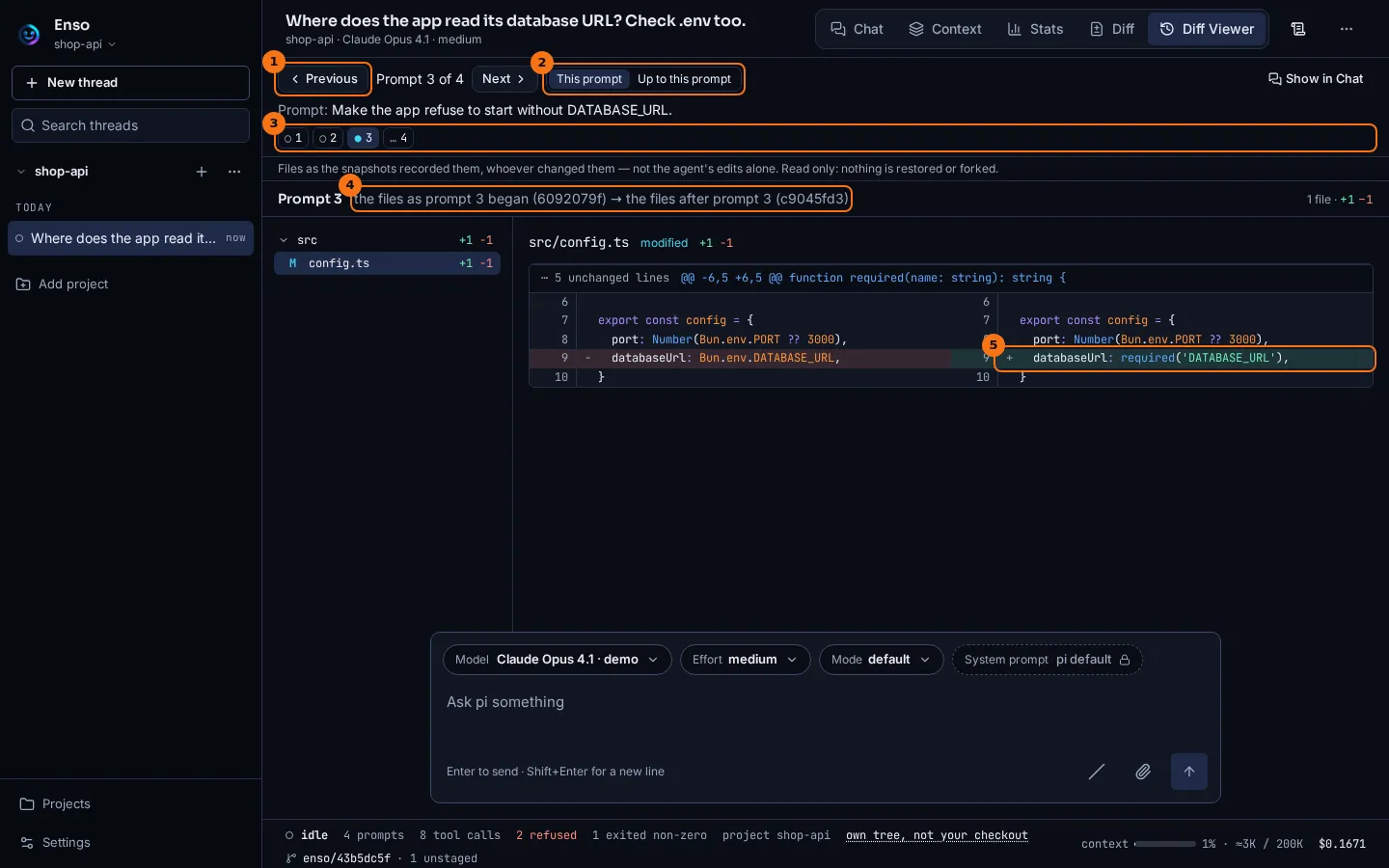This screenshot has height=868, width=1389.
Task: Click Show in Chat
Action: 1316,79
